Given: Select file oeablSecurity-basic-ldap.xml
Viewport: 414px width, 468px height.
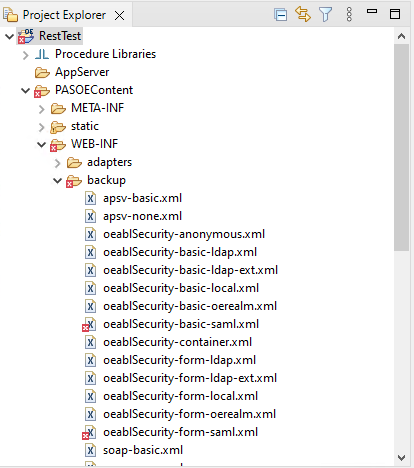Looking at the screenshot, I should pyautogui.click(x=180, y=252).
